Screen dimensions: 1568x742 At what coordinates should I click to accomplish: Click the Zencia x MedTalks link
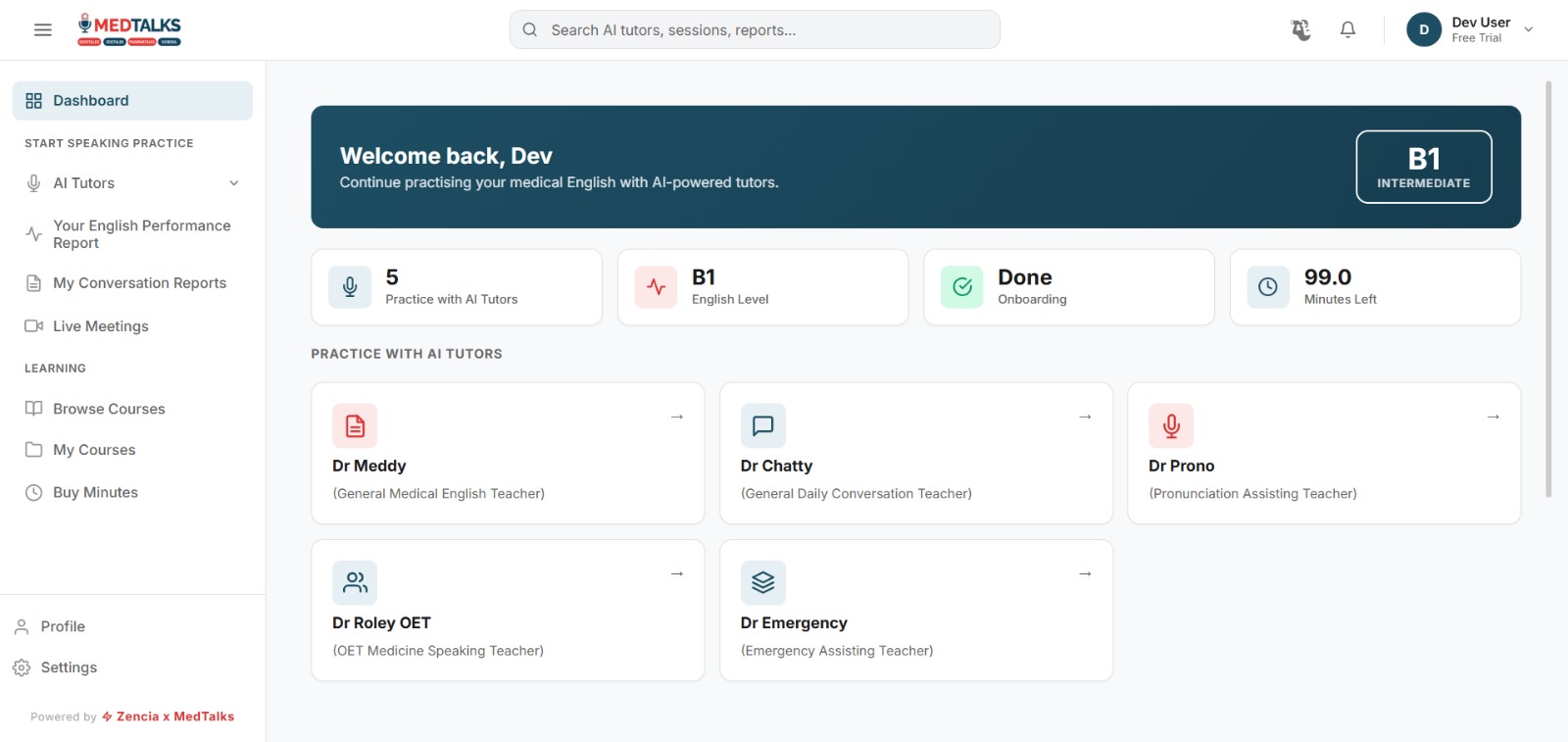coord(169,717)
